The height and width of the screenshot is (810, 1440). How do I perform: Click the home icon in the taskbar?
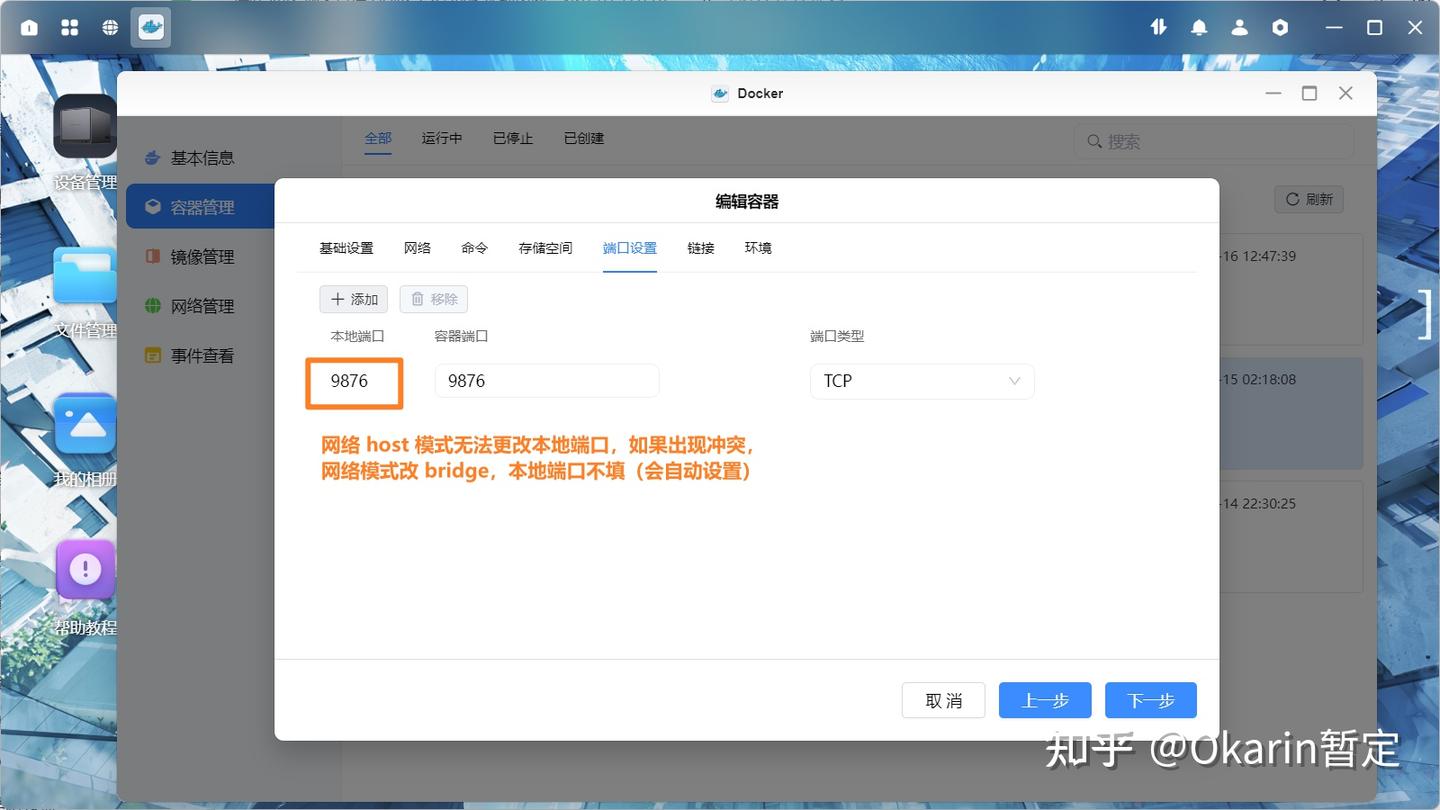[28, 27]
